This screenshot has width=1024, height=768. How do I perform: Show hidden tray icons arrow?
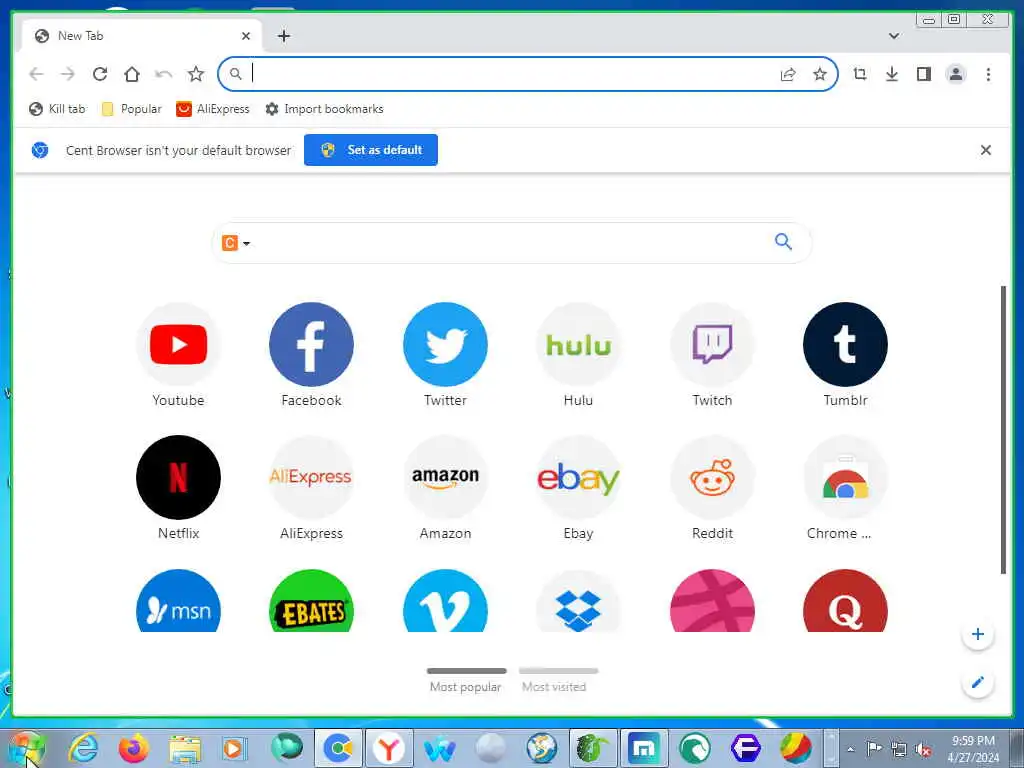(850, 749)
